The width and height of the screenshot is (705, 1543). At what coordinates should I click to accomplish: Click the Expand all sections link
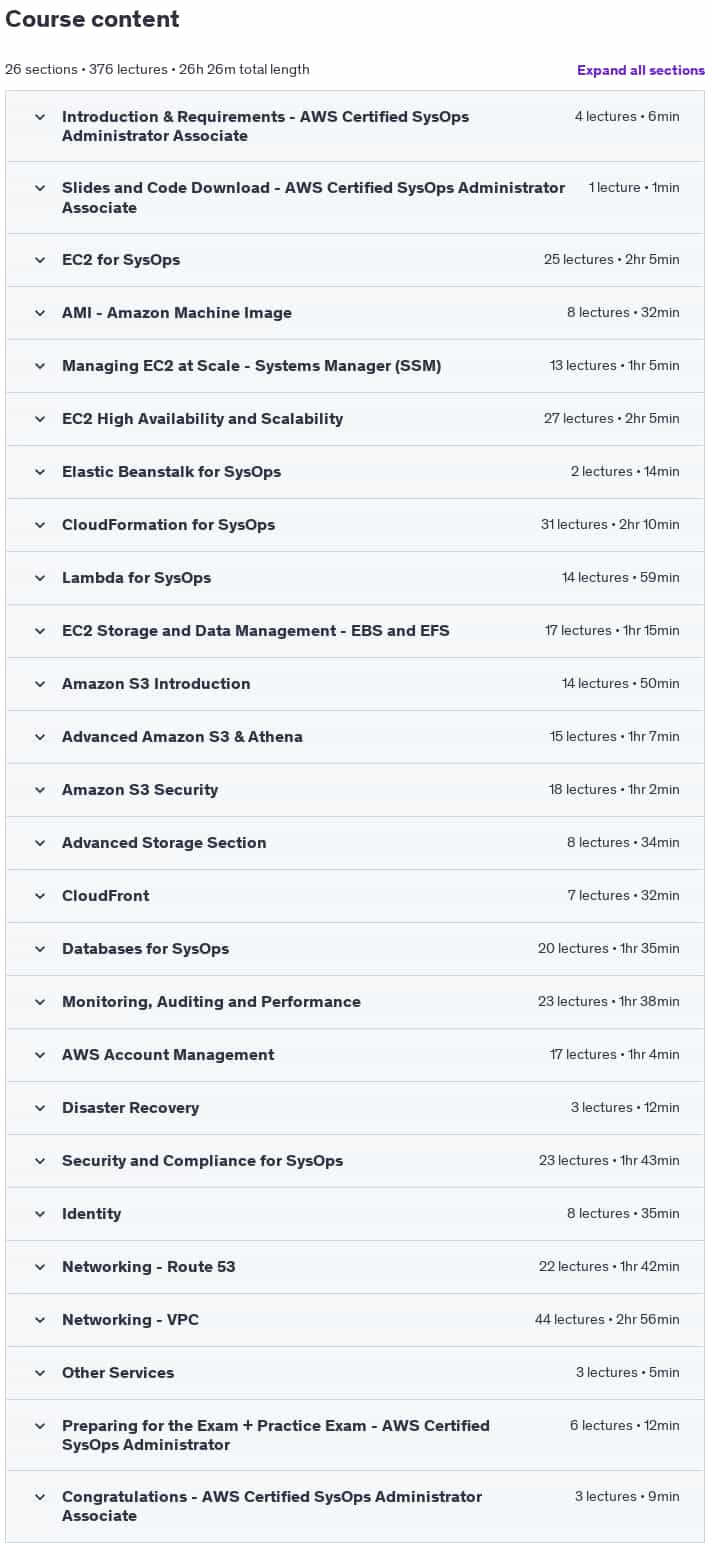[641, 70]
